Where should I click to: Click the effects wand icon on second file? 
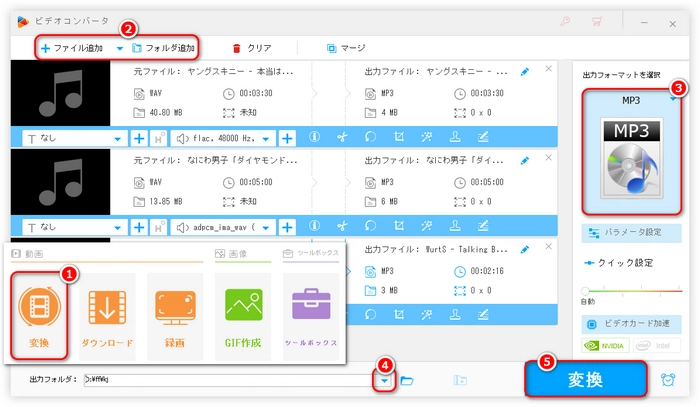(x=428, y=227)
